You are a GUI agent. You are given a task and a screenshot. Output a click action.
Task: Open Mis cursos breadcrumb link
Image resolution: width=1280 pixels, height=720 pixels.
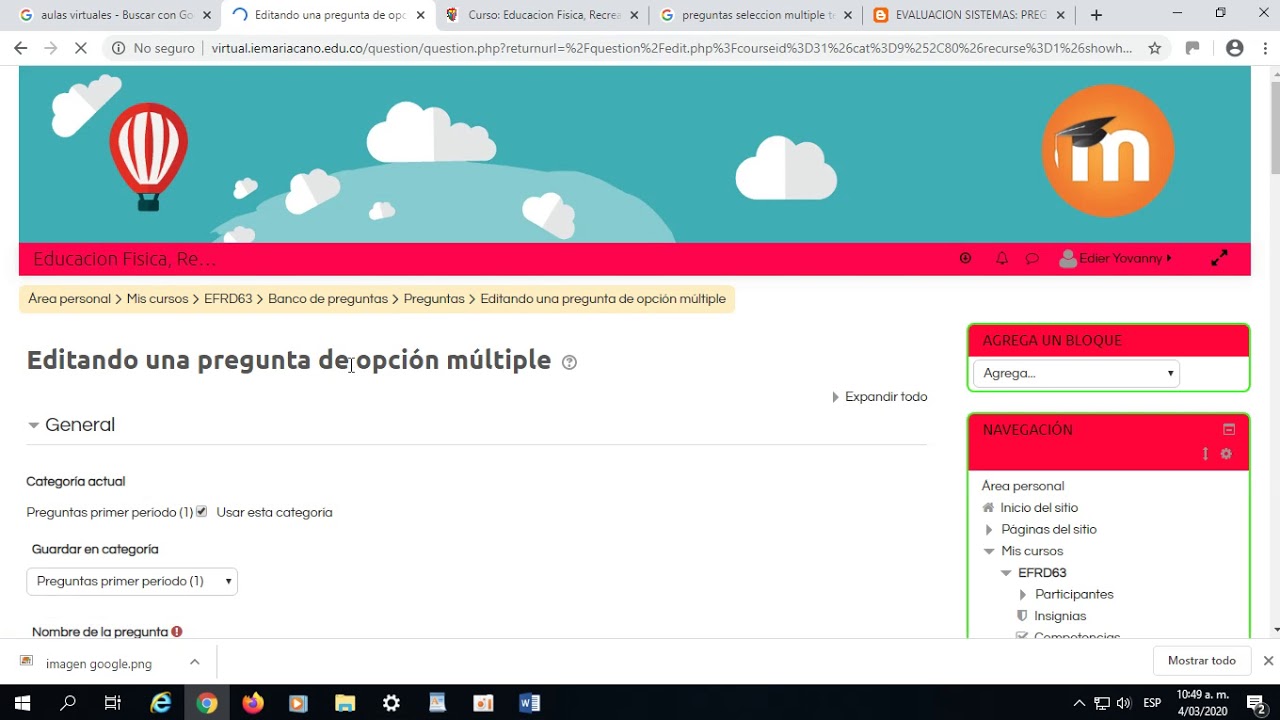(x=157, y=299)
